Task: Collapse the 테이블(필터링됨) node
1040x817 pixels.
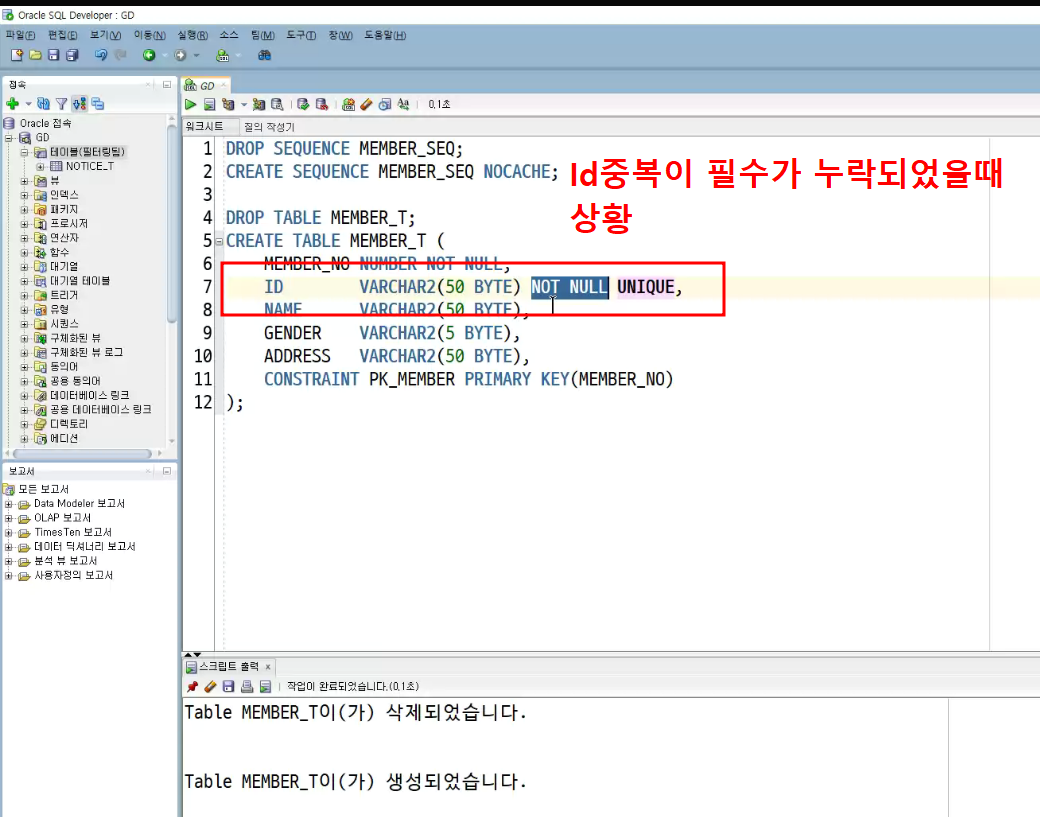Action: 25,152
